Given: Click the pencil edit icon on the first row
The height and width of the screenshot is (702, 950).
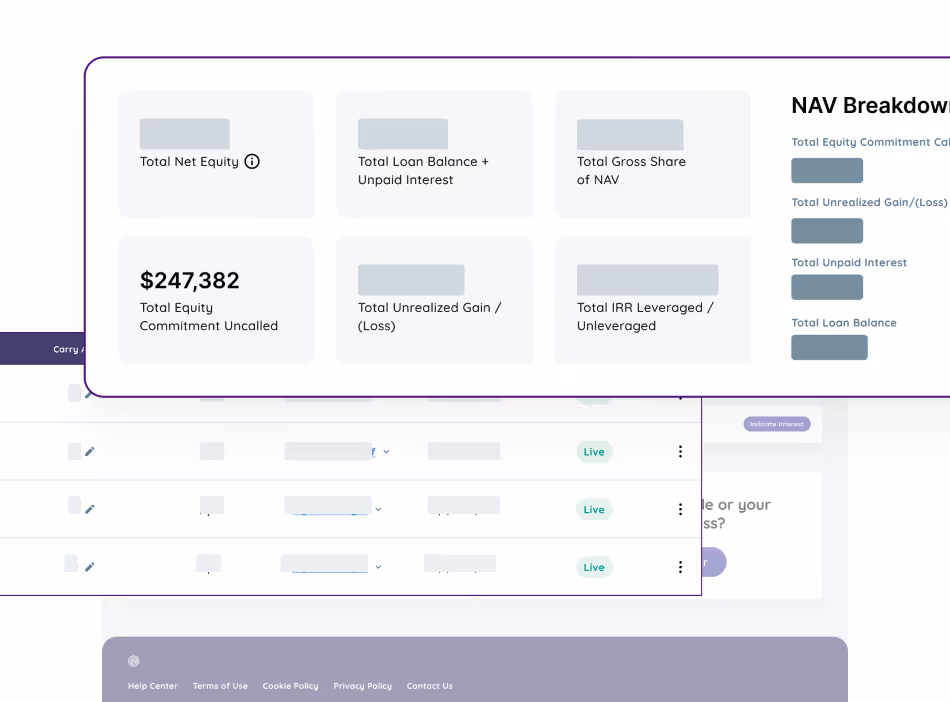Looking at the screenshot, I should pyautogui.click(x=89, y=393).
